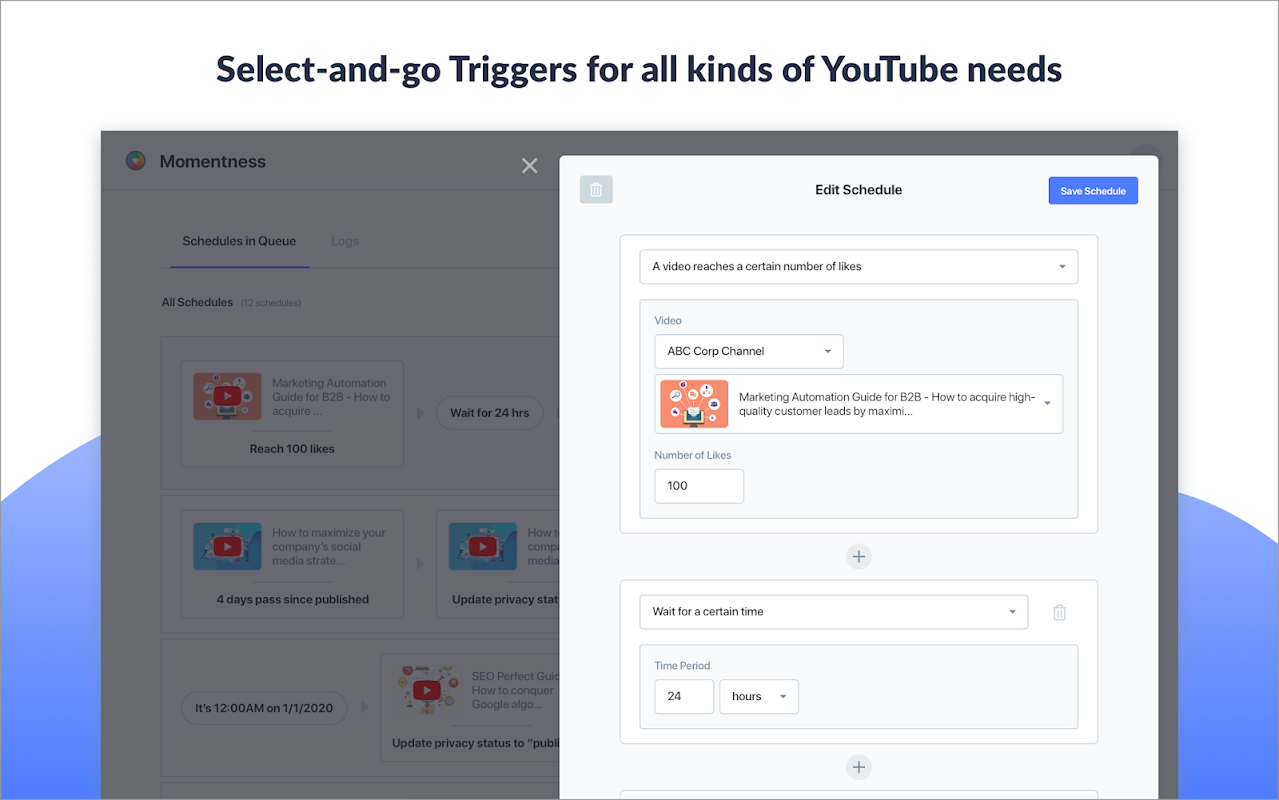Click the Momentness logo icon
Viewport: 1279px width, 800px height.
[x=136, y=161]
